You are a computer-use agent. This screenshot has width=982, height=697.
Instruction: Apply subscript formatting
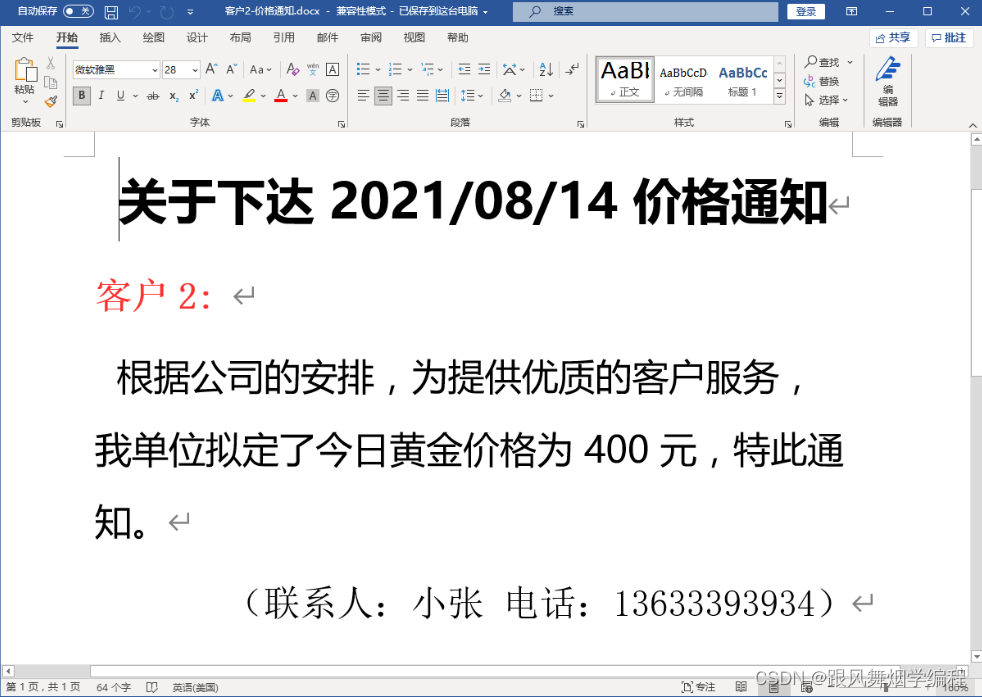[174, 96]
